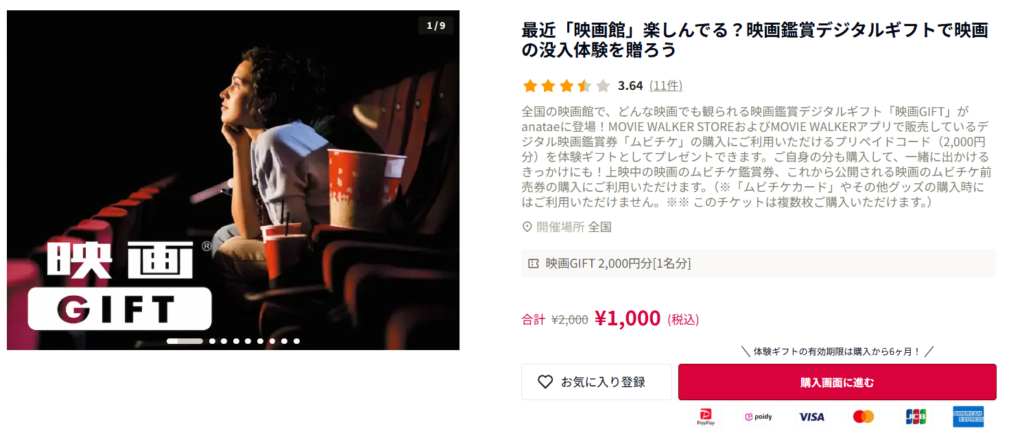Jump to slide 2 using the carousel dot
The height and width of the screenshot is (440, 1024).
tap(213, 341)
